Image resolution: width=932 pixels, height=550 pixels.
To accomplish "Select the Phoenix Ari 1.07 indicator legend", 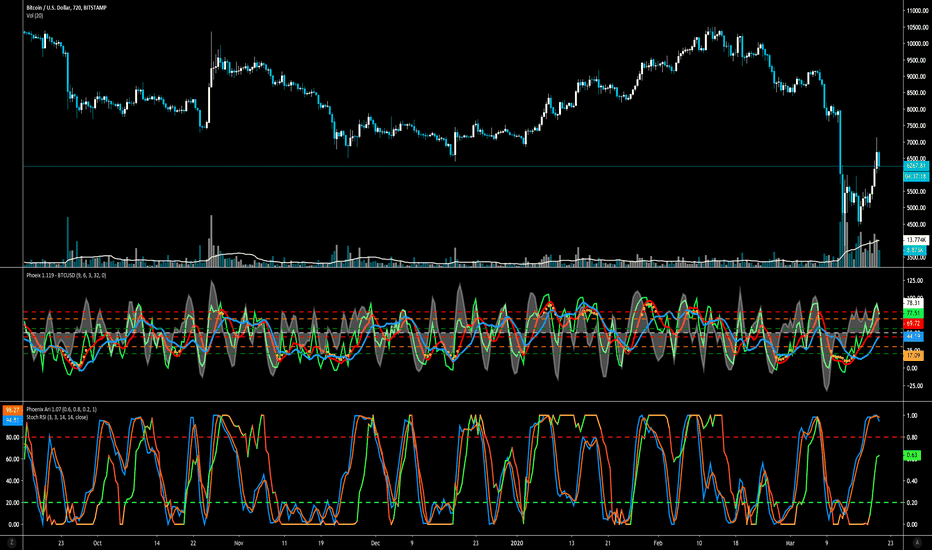I will point(61,409).
